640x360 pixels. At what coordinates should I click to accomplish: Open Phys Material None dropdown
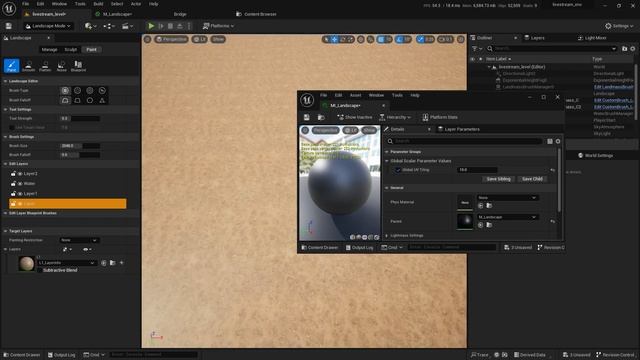507,198
